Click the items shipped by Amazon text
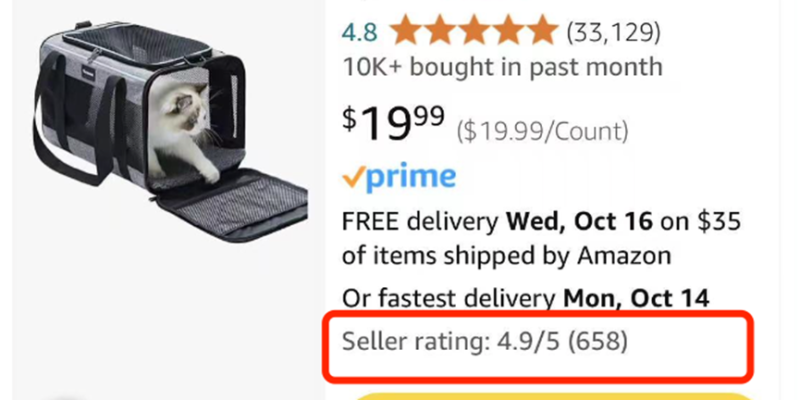 (506, 255)
